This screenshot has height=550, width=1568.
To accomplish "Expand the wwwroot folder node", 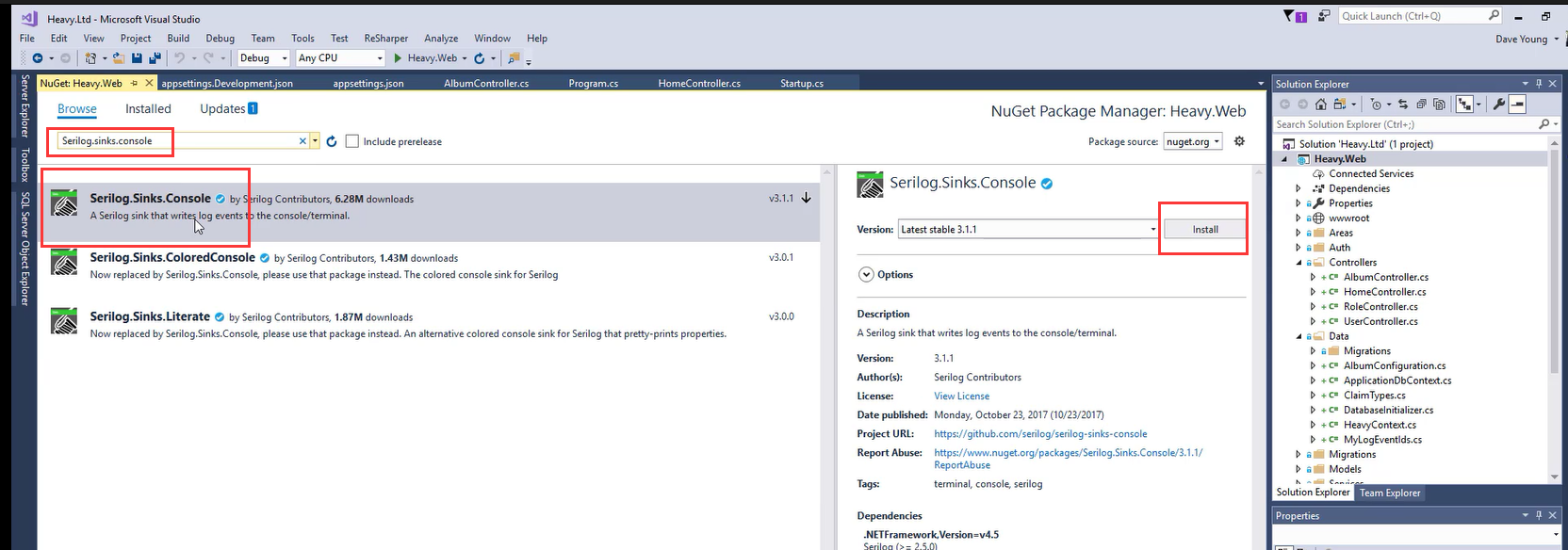I will [1298, 218].
